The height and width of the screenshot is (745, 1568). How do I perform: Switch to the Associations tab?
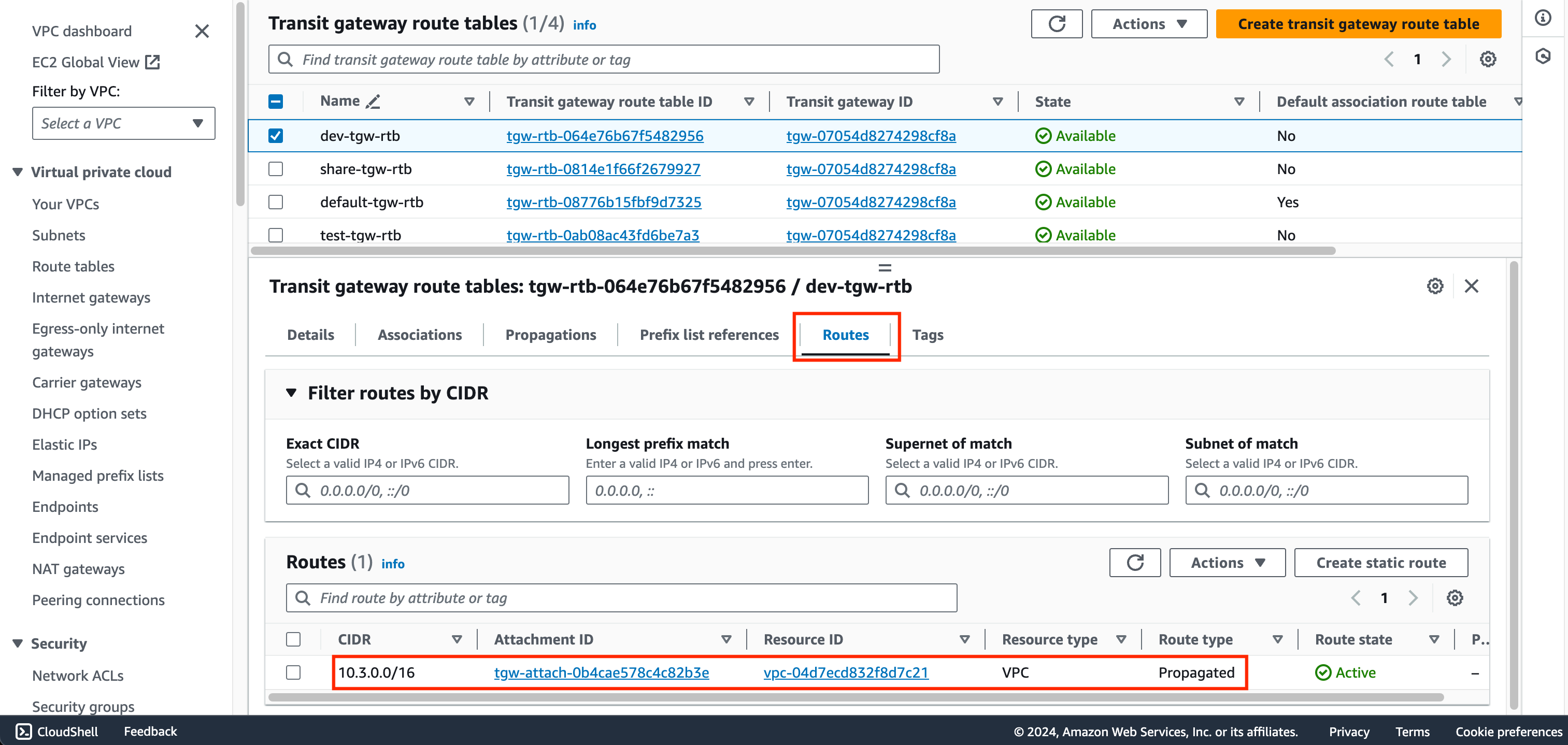(419, 335)
